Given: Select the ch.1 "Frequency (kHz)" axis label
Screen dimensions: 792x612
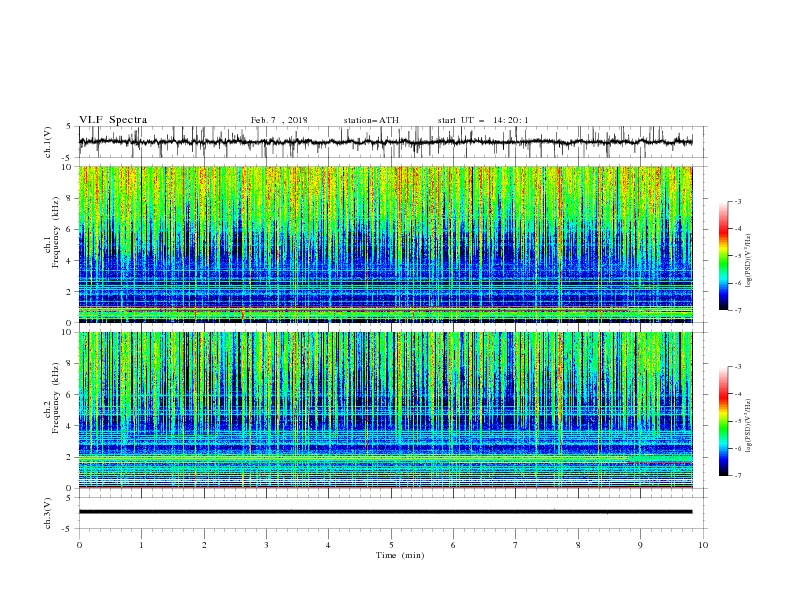Looking at the screenshot, I should (57, 233).
